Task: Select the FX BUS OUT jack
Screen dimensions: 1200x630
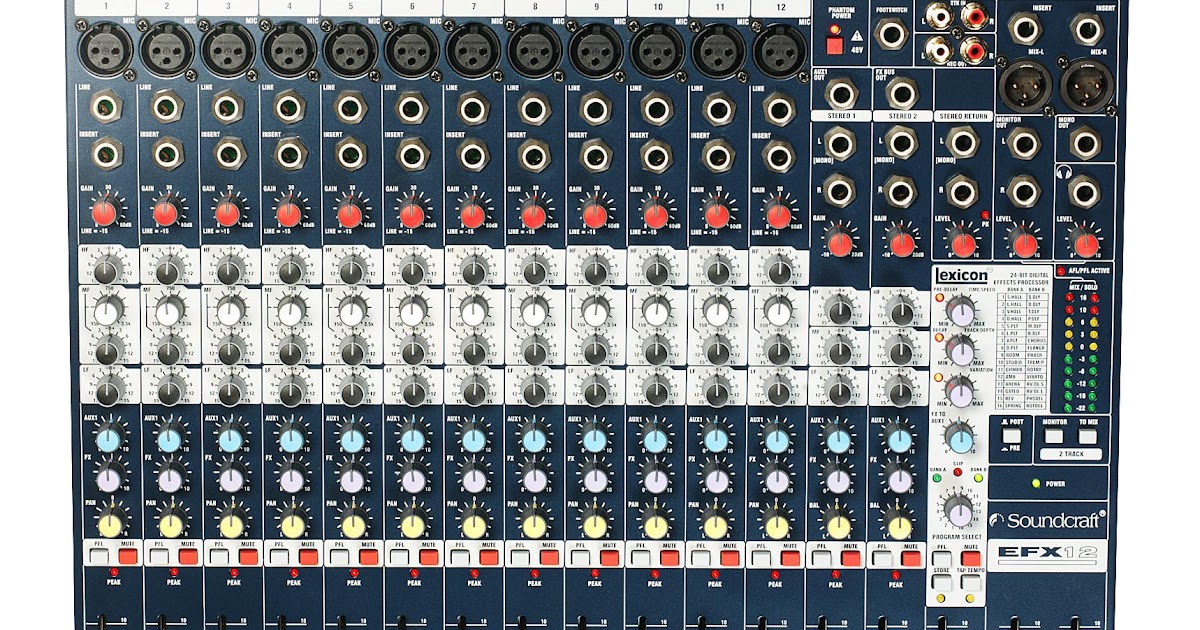Action: 901,95
